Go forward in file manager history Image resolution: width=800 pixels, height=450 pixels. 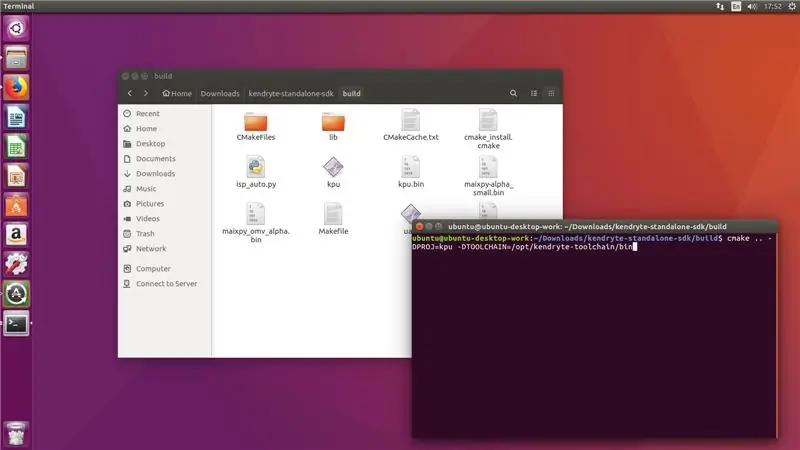(146, 93)
